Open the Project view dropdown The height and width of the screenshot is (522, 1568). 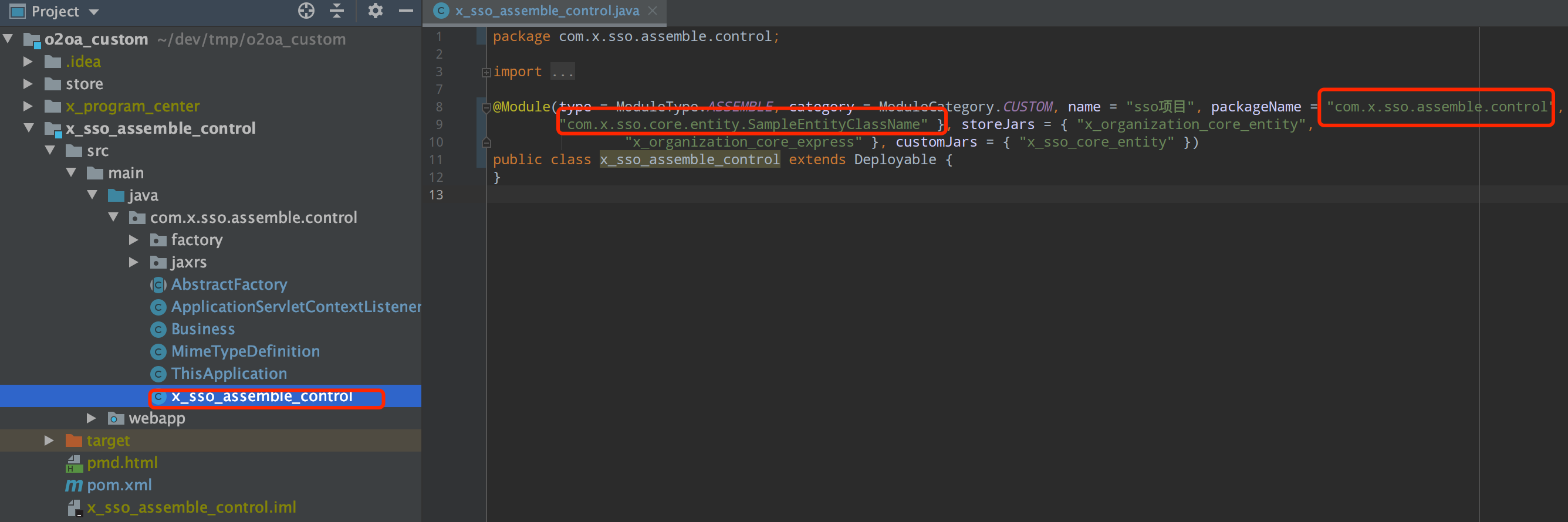(94, 12)
